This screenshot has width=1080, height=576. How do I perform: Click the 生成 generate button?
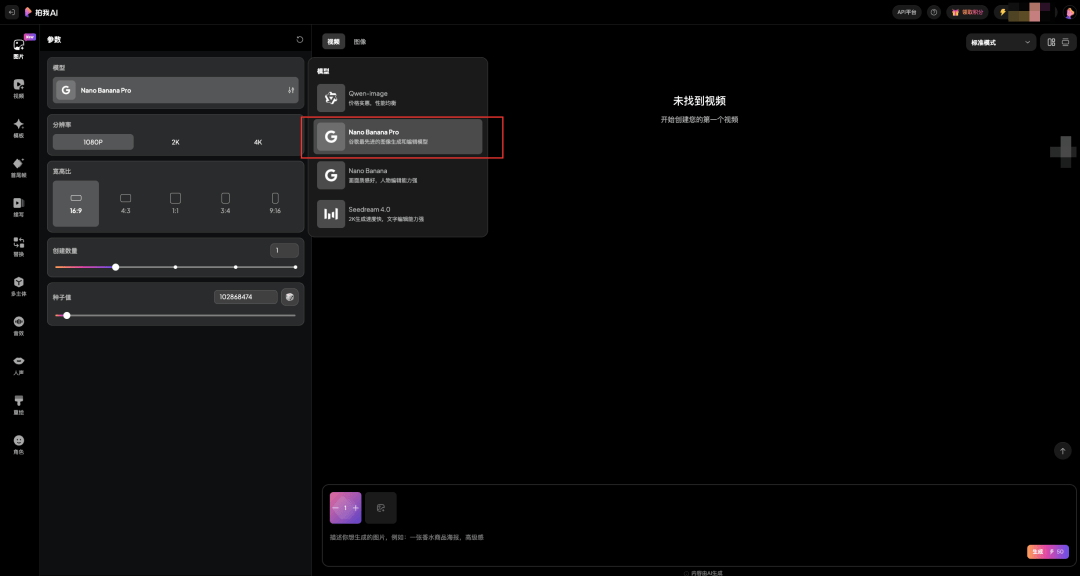click(x=1047, y=551)
